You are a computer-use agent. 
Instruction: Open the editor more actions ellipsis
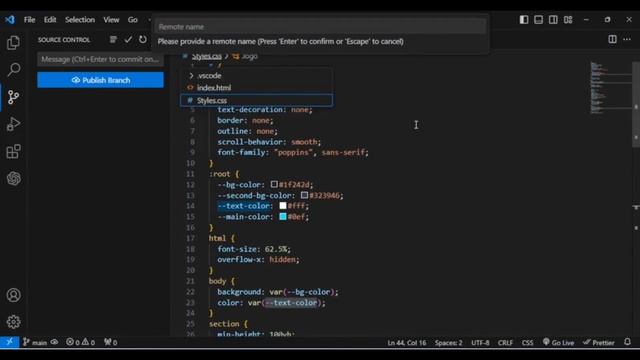pos(627,39)
